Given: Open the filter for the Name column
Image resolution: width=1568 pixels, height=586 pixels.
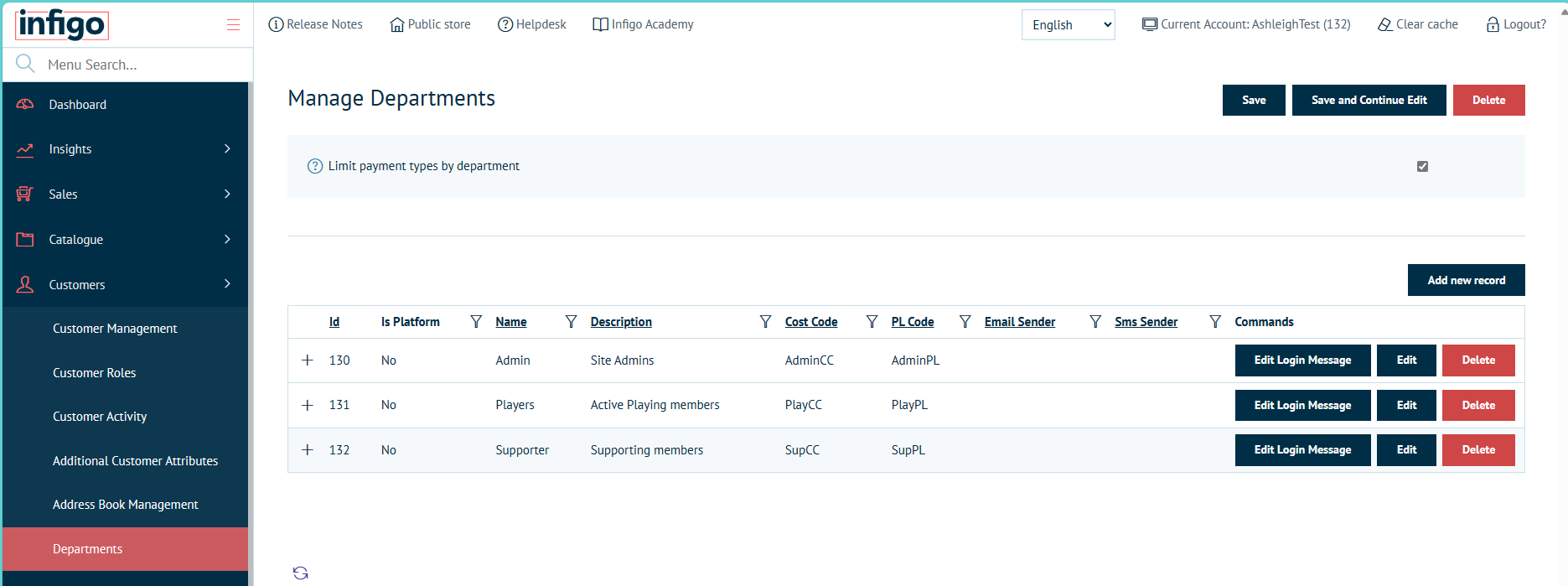Looking at the screenshot, I should (571, 322).
